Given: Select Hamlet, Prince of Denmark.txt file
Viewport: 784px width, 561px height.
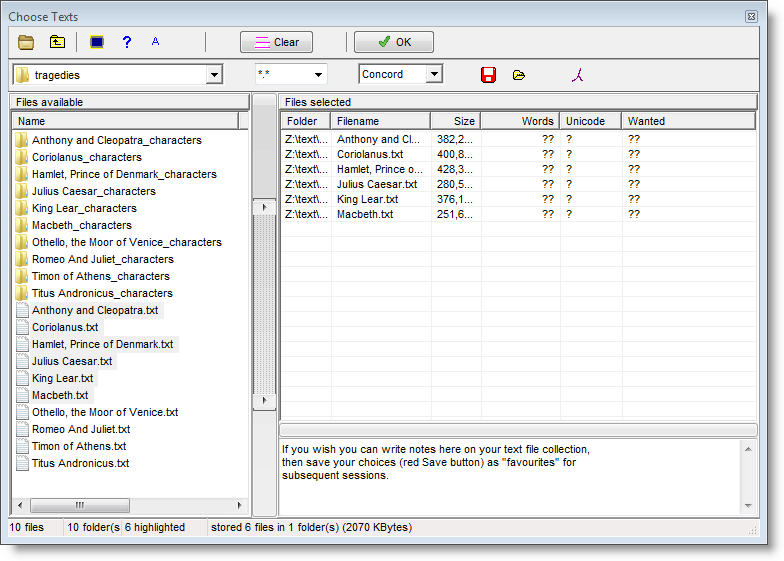Looking at the screenshot, I should pos(96,344).
